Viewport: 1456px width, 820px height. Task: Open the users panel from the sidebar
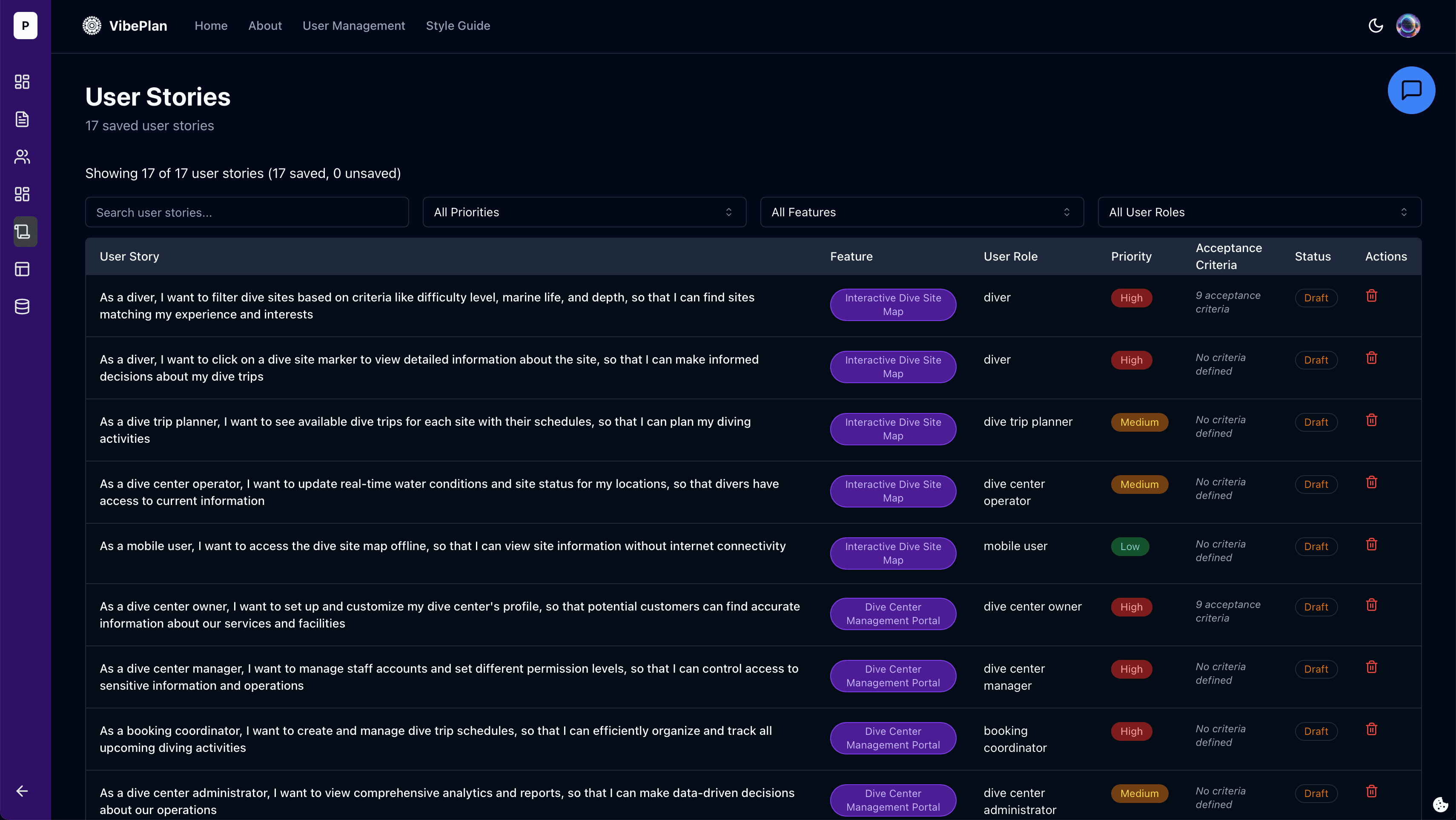[22, 157]
